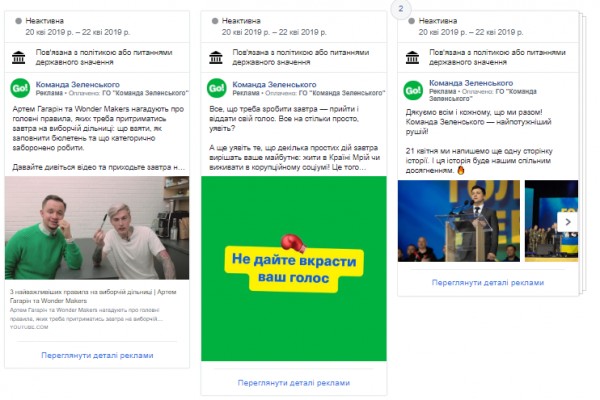Advance the photo carousel with right chevron
The height and width of the screenshot is (400, 600).
[x=568, y=222]
